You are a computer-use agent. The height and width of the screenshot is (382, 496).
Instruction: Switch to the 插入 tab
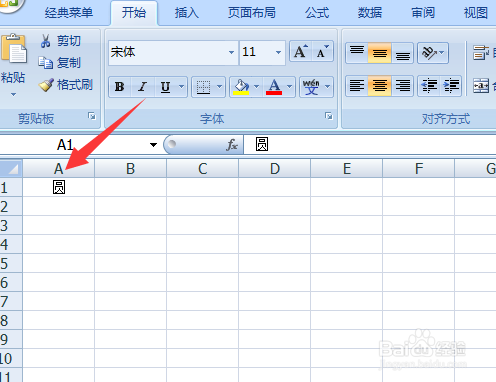[187, 13]
